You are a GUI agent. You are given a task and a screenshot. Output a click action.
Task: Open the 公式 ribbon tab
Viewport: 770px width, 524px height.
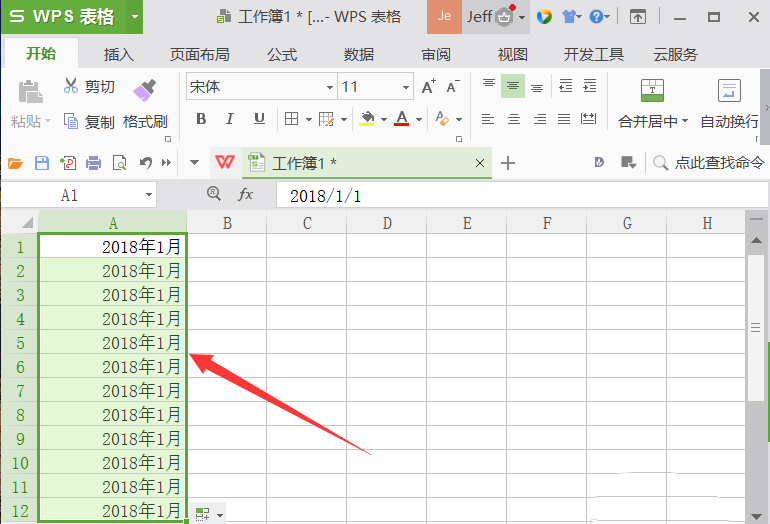coord(282,54)
